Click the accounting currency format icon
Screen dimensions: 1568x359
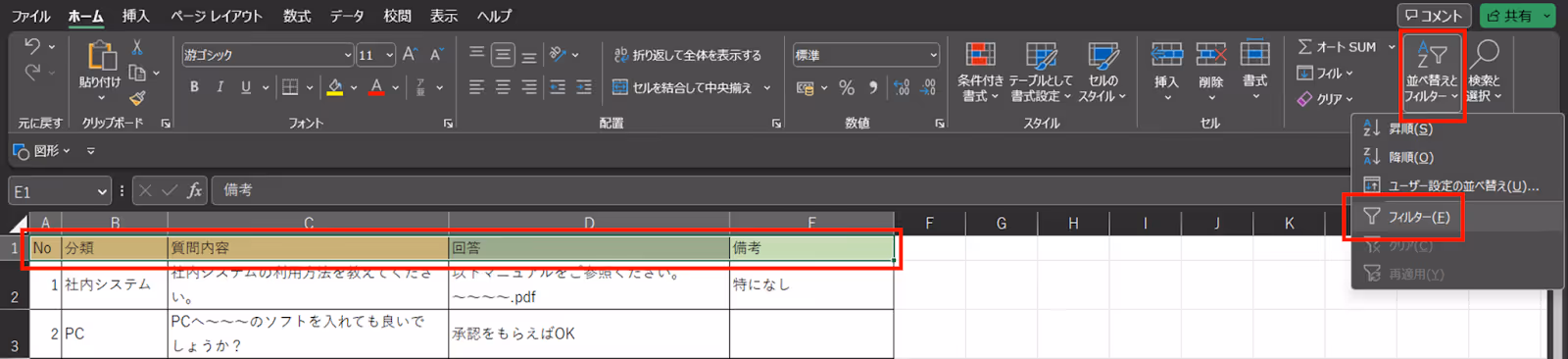[x=806, y=88]
